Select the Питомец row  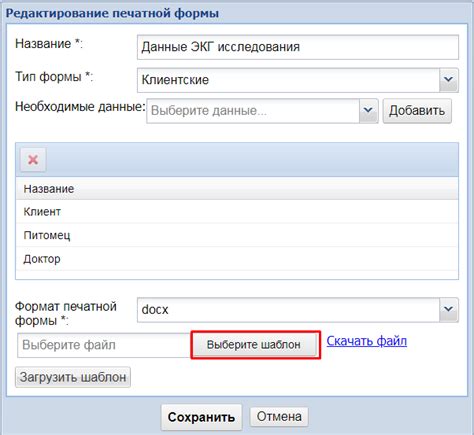[x=237, y=235]
